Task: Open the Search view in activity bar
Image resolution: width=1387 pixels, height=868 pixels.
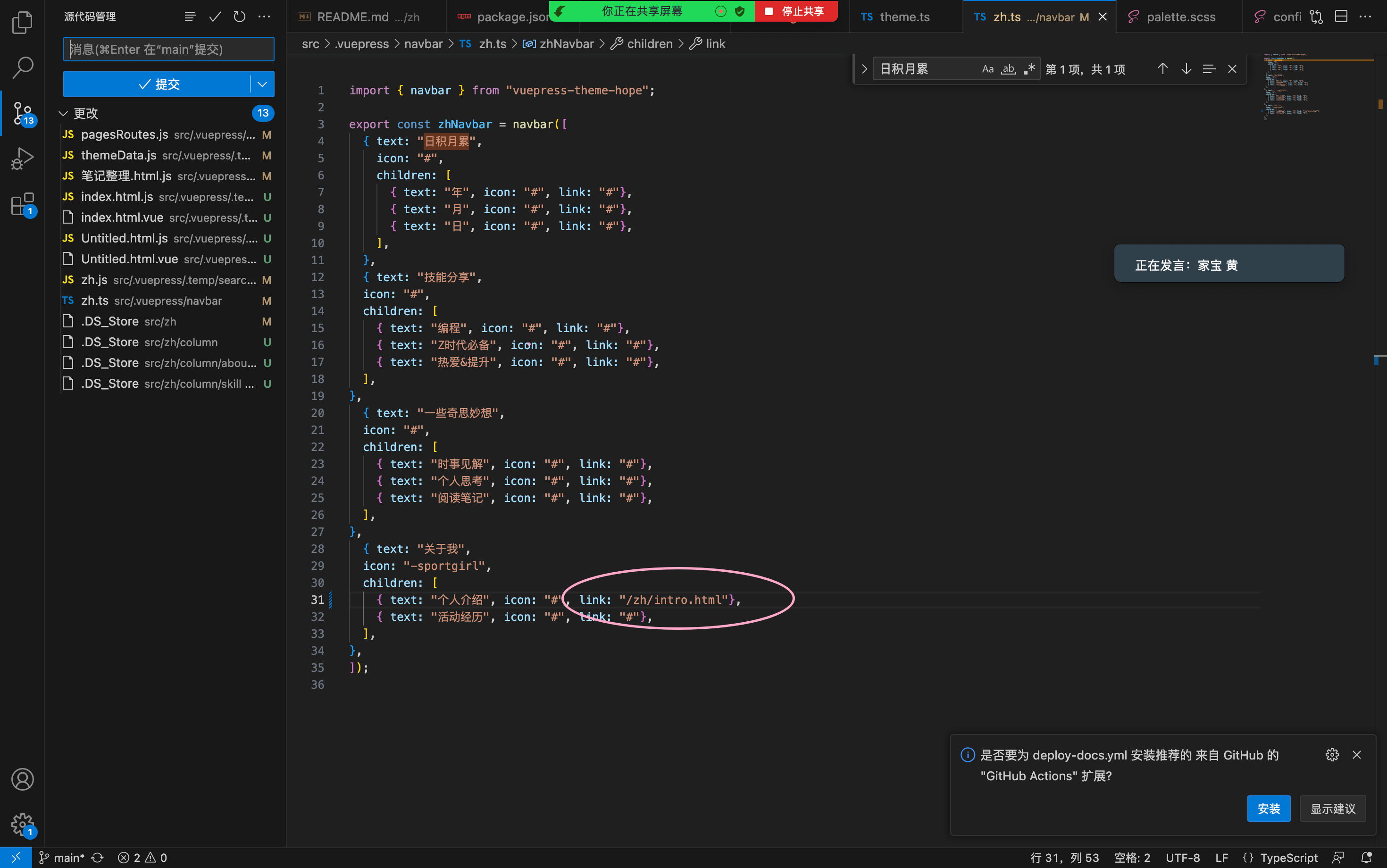Action: tap(22, 67)
